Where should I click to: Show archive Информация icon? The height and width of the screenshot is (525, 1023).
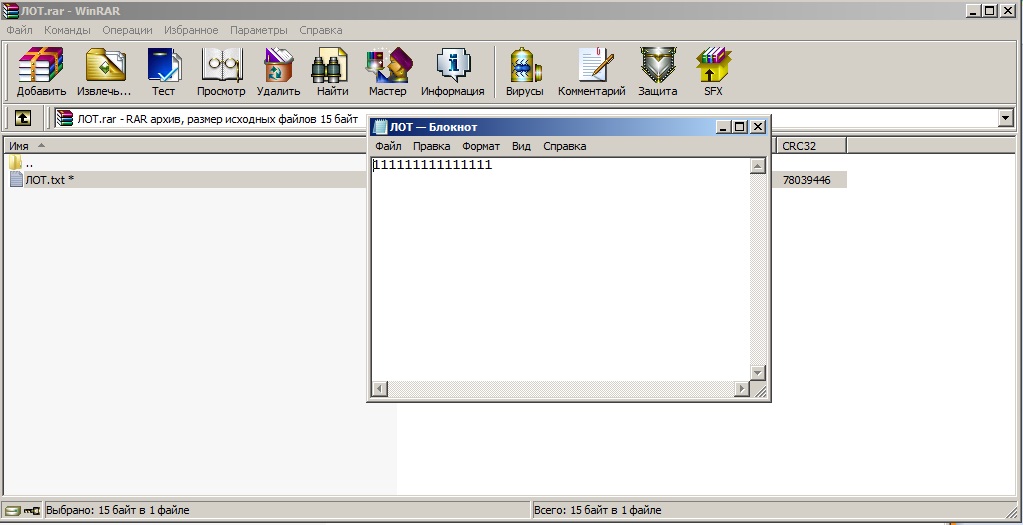click(x=453, y=72)
